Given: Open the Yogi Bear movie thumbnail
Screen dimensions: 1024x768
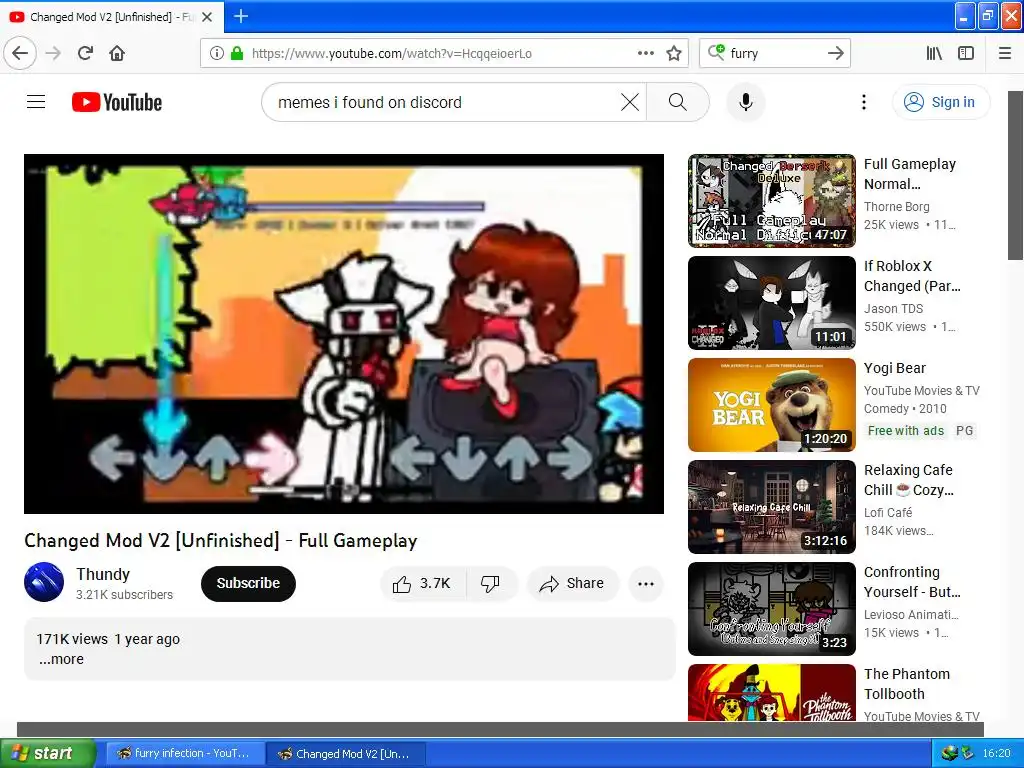Looking at the screenshot, I should point(771,405).
